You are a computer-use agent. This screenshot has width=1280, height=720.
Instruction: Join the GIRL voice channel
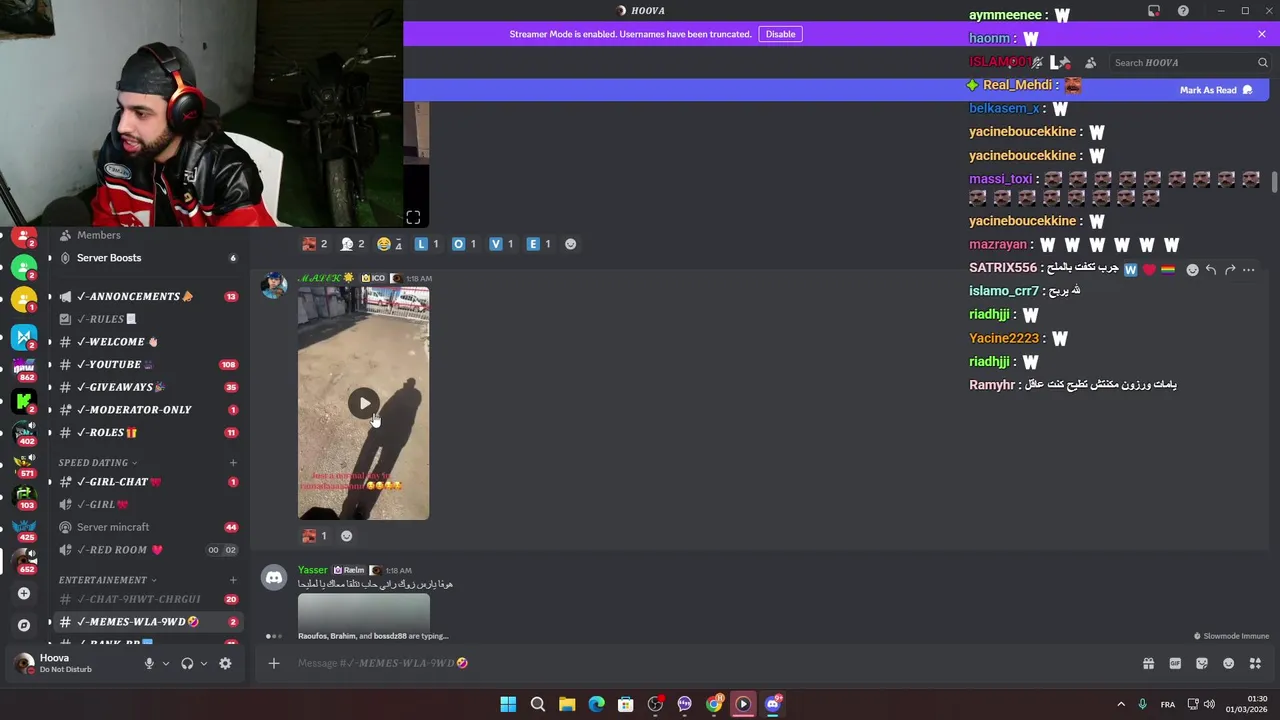(145, 505)
